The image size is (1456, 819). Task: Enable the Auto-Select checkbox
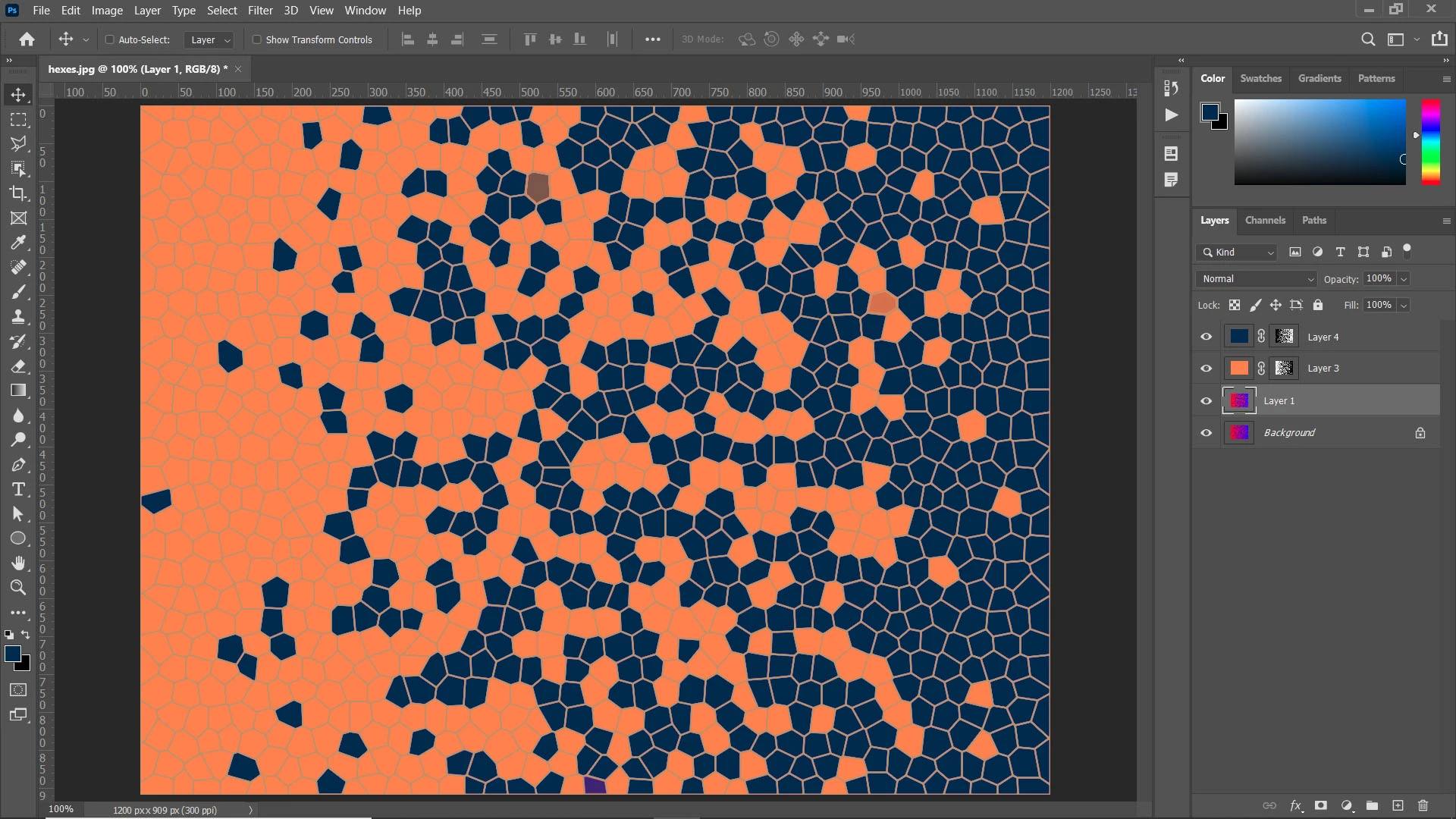[109, 39]
